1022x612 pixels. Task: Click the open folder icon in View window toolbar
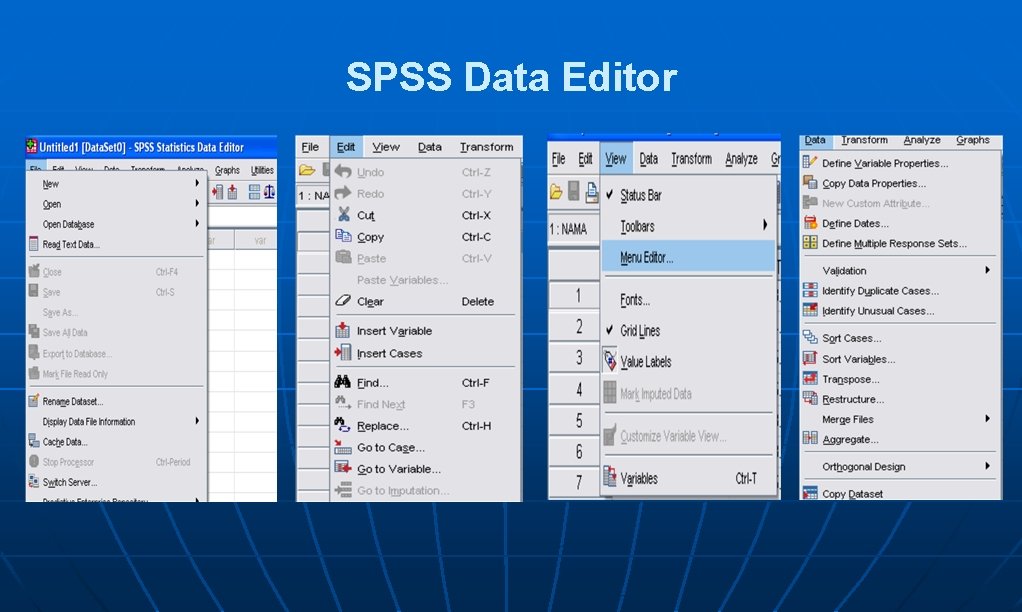(x=556, y=192)
